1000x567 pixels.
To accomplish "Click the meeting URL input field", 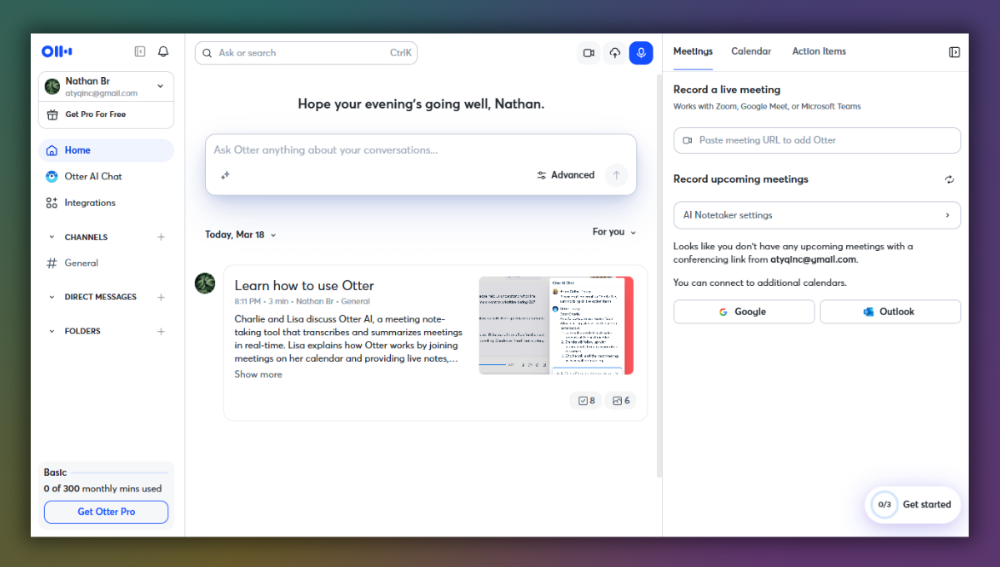I will coord(817,140).
